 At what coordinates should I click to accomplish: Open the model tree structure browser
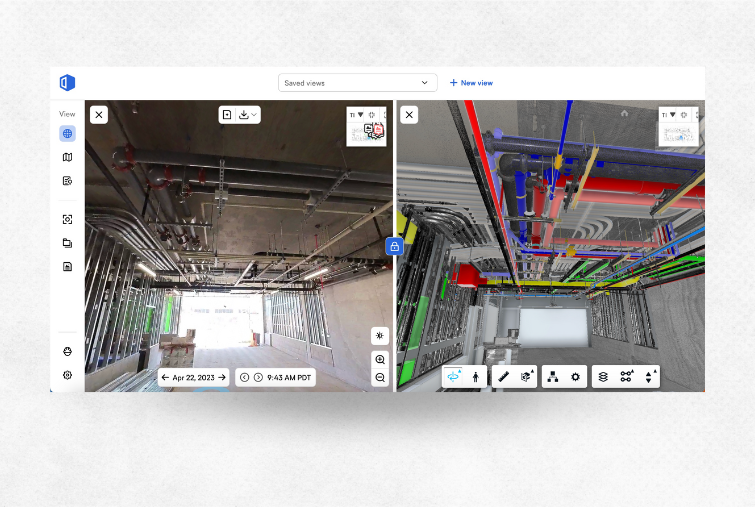click(552, 377)
